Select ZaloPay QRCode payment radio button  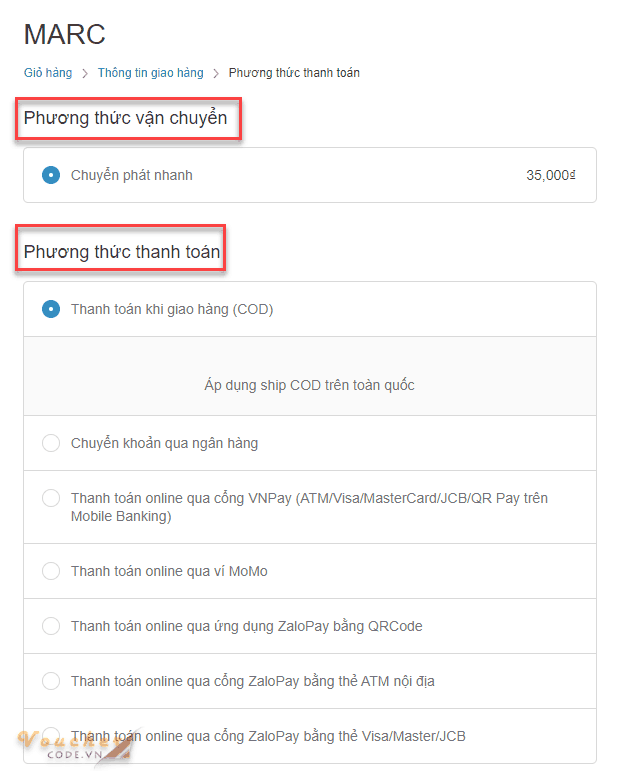tap(51, 626)
